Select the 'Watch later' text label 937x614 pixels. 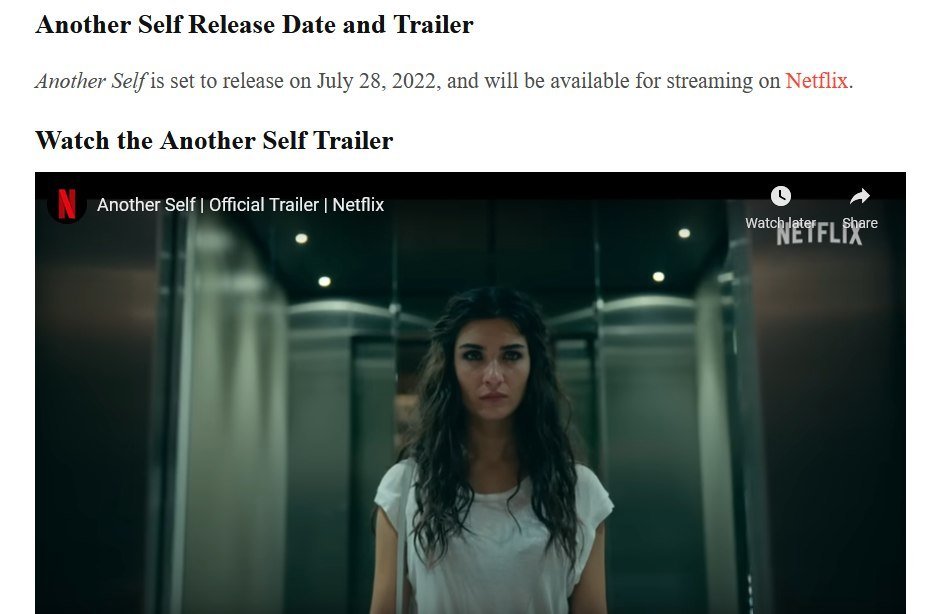click(x=780, y=223)
